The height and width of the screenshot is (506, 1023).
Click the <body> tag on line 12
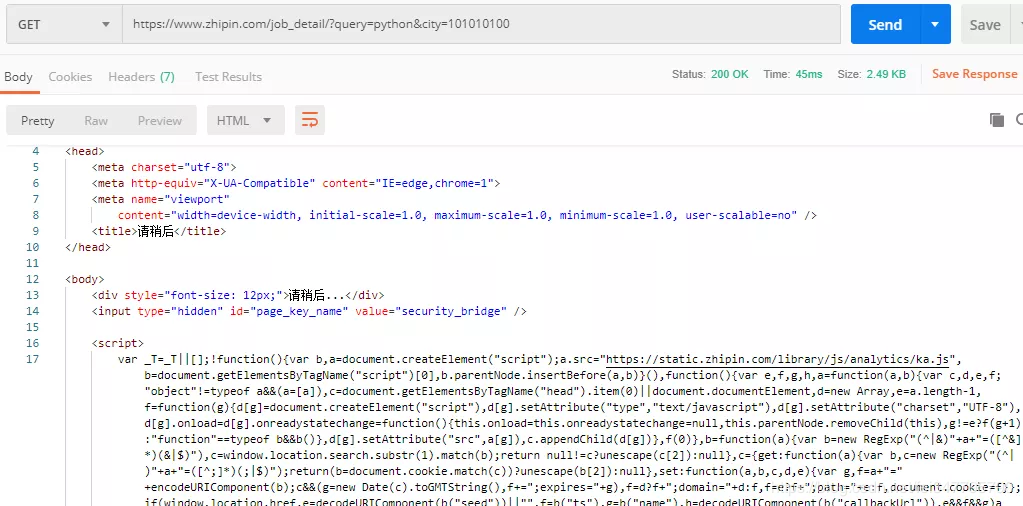[85, 279]
